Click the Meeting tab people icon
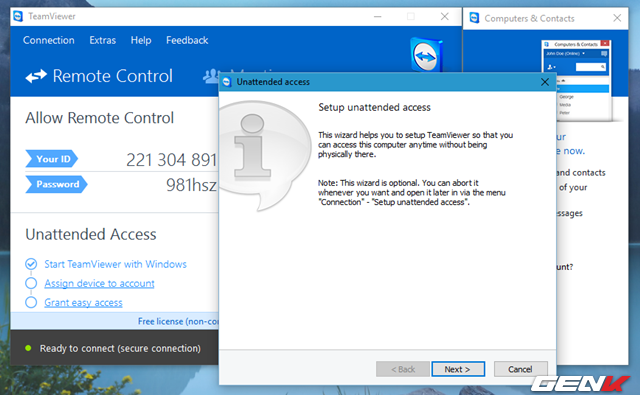This screenshot has height=395, width=640. point(211,76)
